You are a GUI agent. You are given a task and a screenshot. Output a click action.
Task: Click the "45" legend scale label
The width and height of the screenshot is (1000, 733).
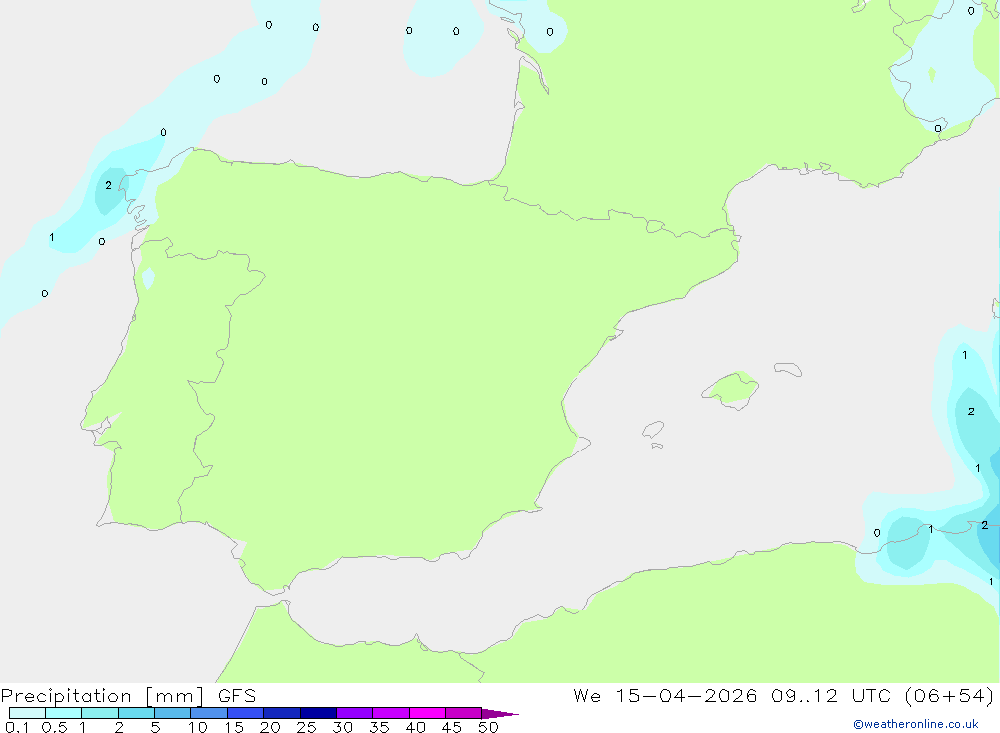[x=452, y=727]
